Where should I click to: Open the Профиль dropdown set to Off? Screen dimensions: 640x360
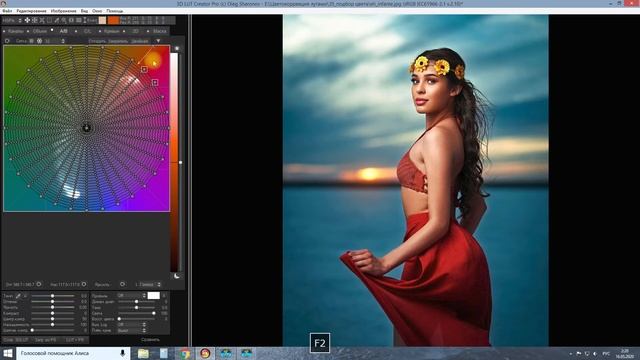[x=132, y=296]
